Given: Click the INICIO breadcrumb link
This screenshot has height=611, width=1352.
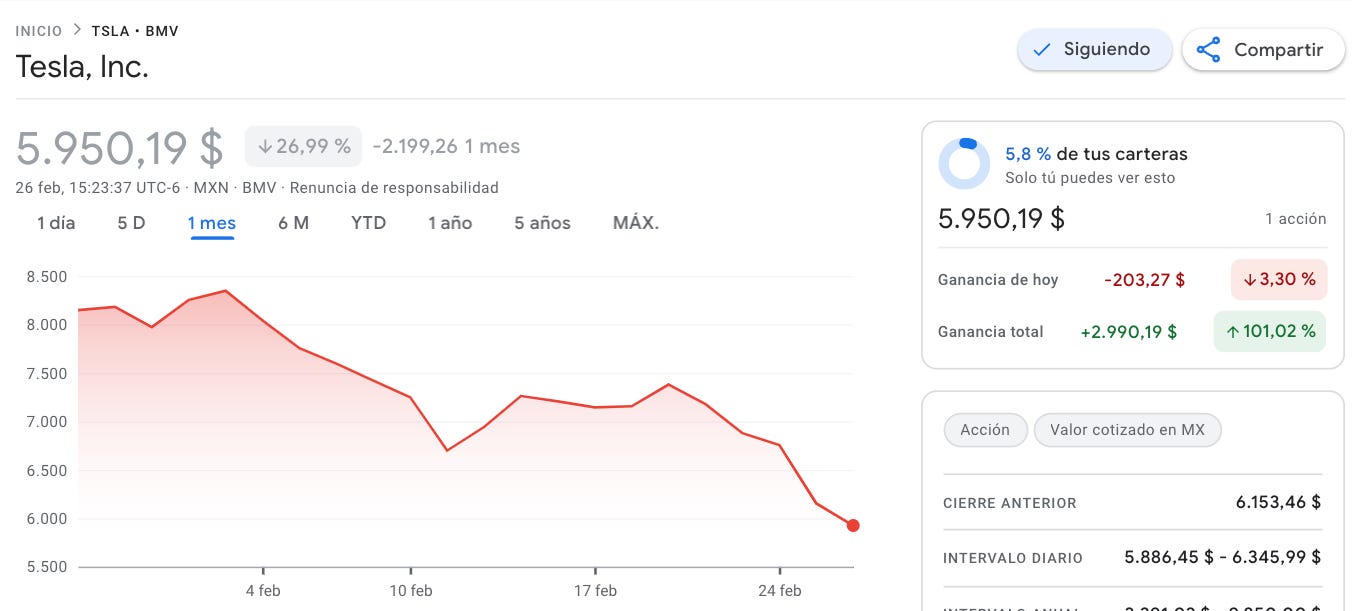Looking at the screenshot, I should [39, 31].
